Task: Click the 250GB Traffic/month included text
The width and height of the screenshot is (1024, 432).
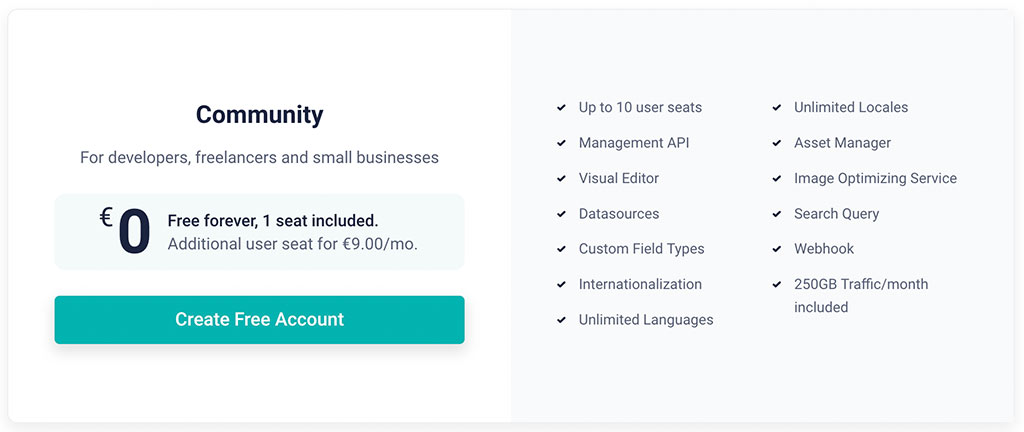Action: (x=860, y=295)
